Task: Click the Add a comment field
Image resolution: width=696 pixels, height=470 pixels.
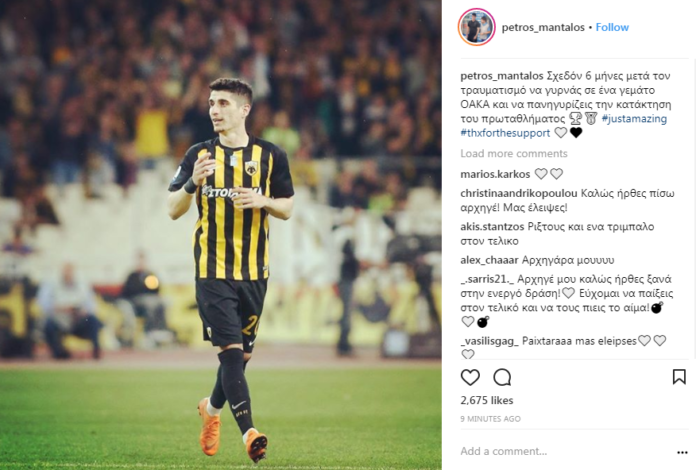Action: pos(564,451)
